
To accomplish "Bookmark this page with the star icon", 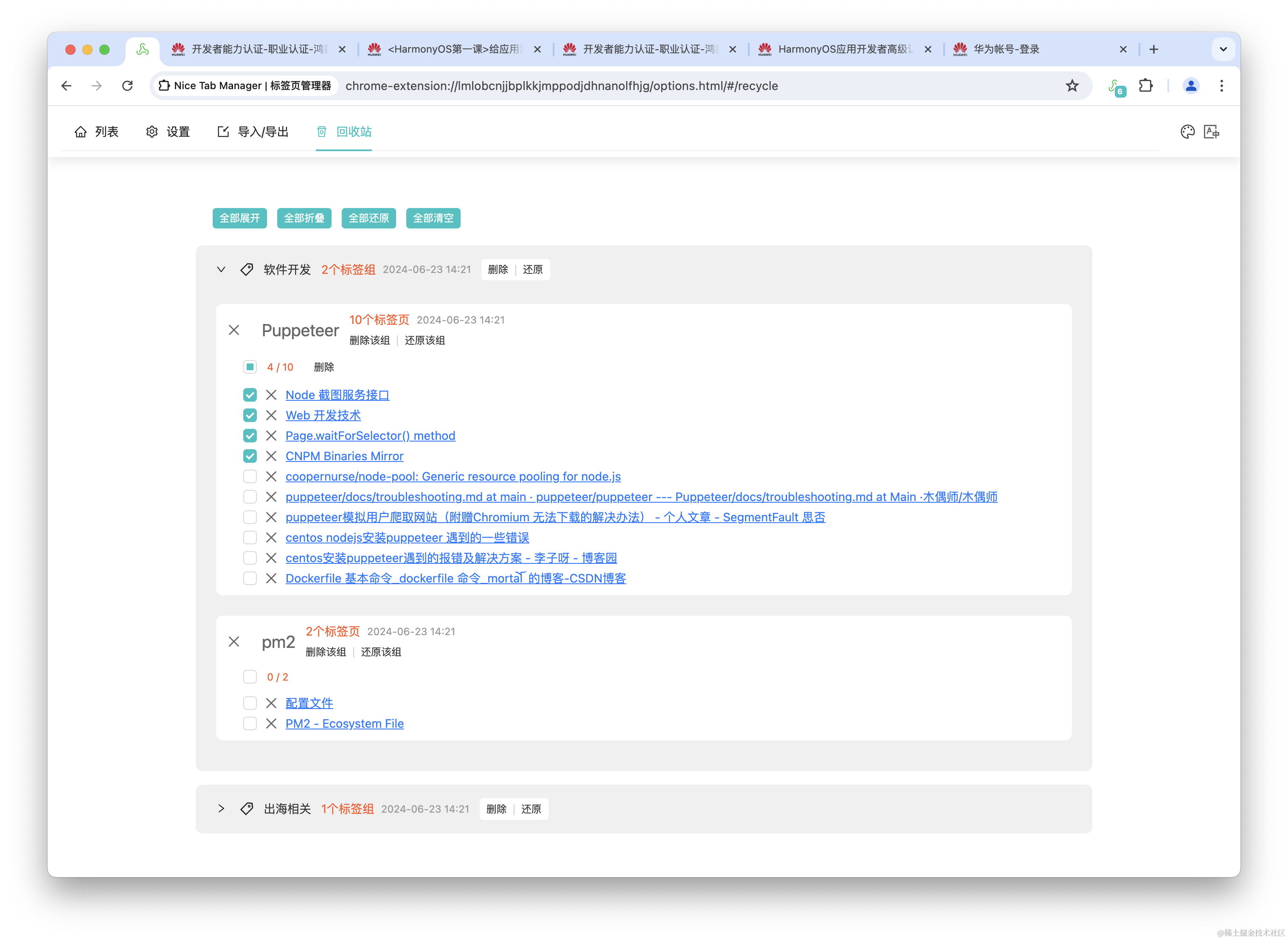I will (x=1072, y=86).
